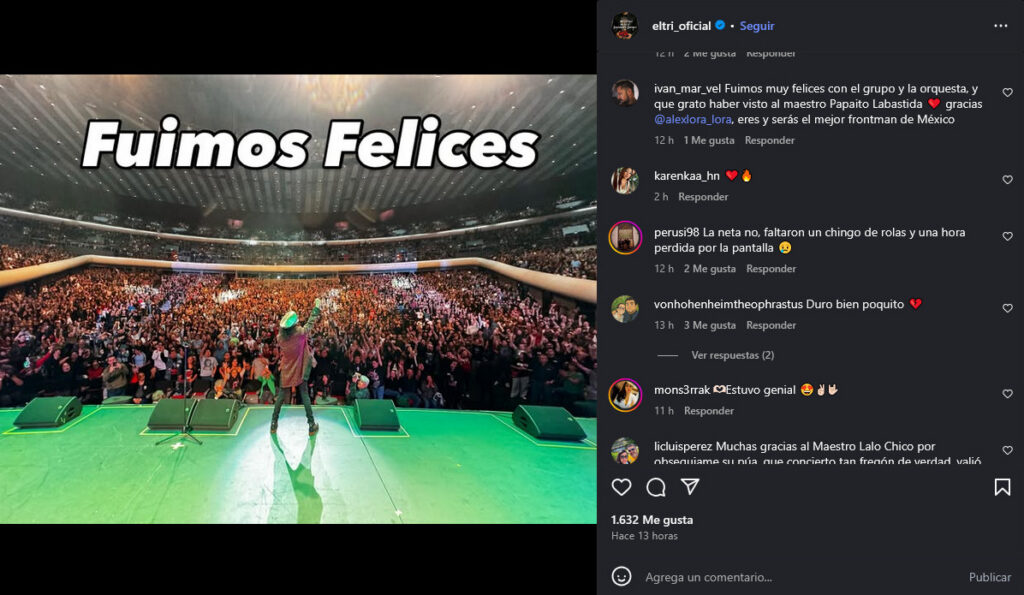Open the @alexlora_lora mention link
Screen dimensions: 1024x595
click(692, 120)
